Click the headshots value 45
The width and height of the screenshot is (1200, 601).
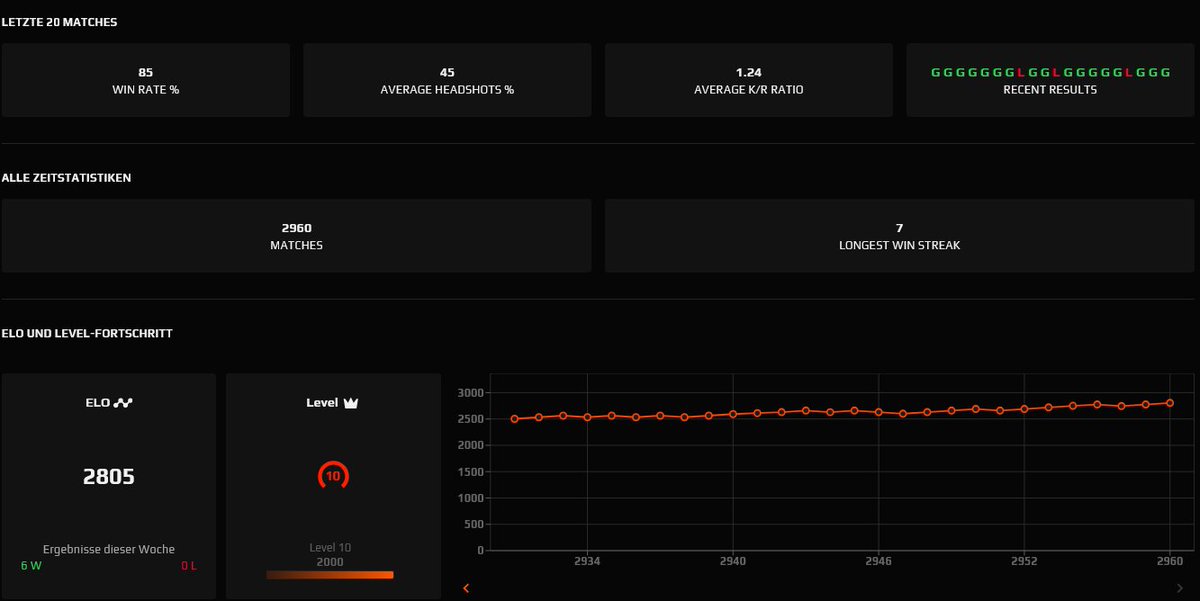(x=447, y=72)
